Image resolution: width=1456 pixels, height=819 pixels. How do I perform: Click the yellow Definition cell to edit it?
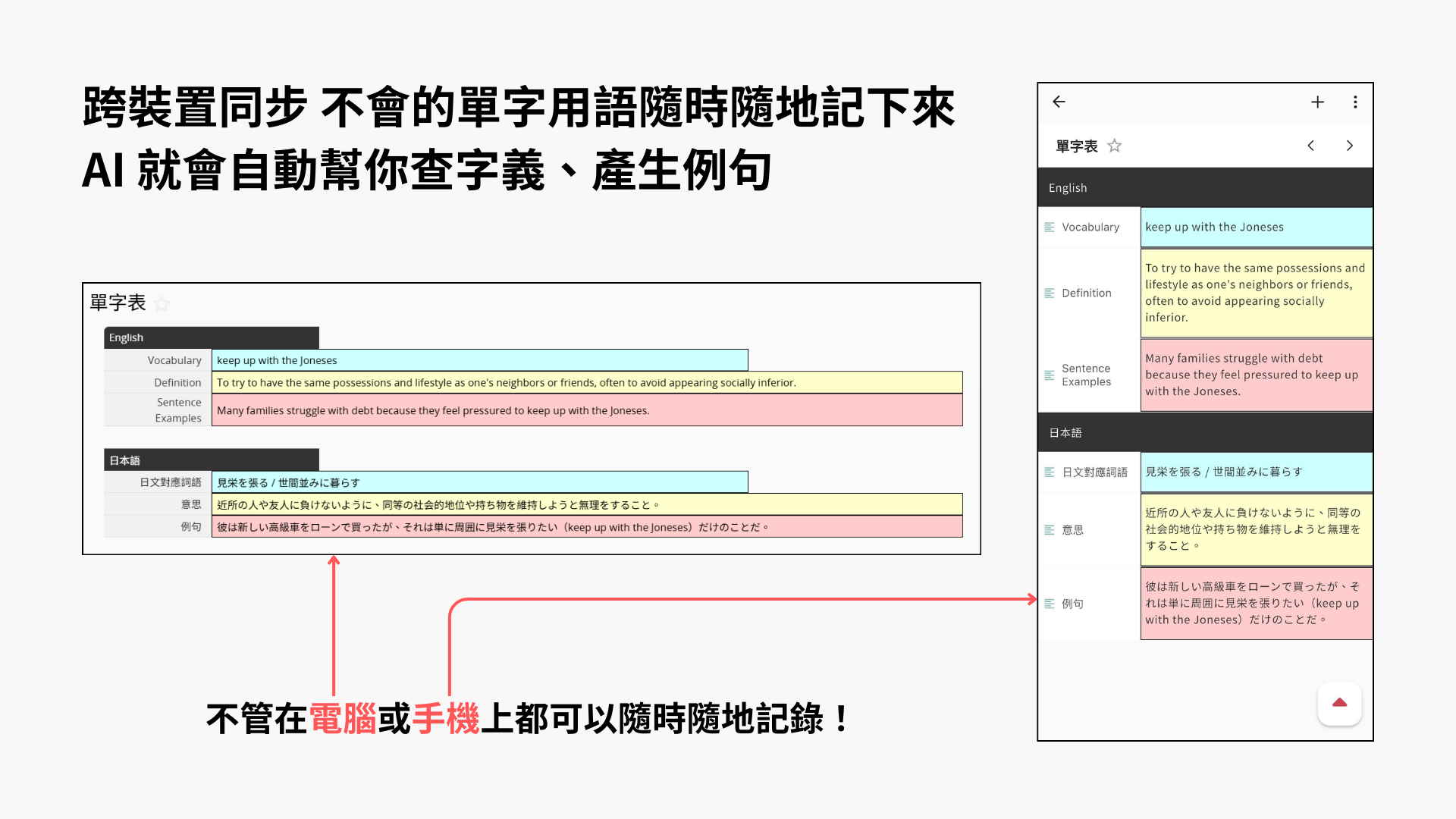1256,293
